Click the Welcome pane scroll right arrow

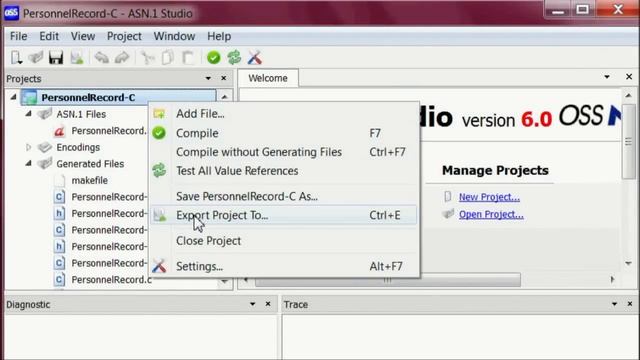pos(613,280)
